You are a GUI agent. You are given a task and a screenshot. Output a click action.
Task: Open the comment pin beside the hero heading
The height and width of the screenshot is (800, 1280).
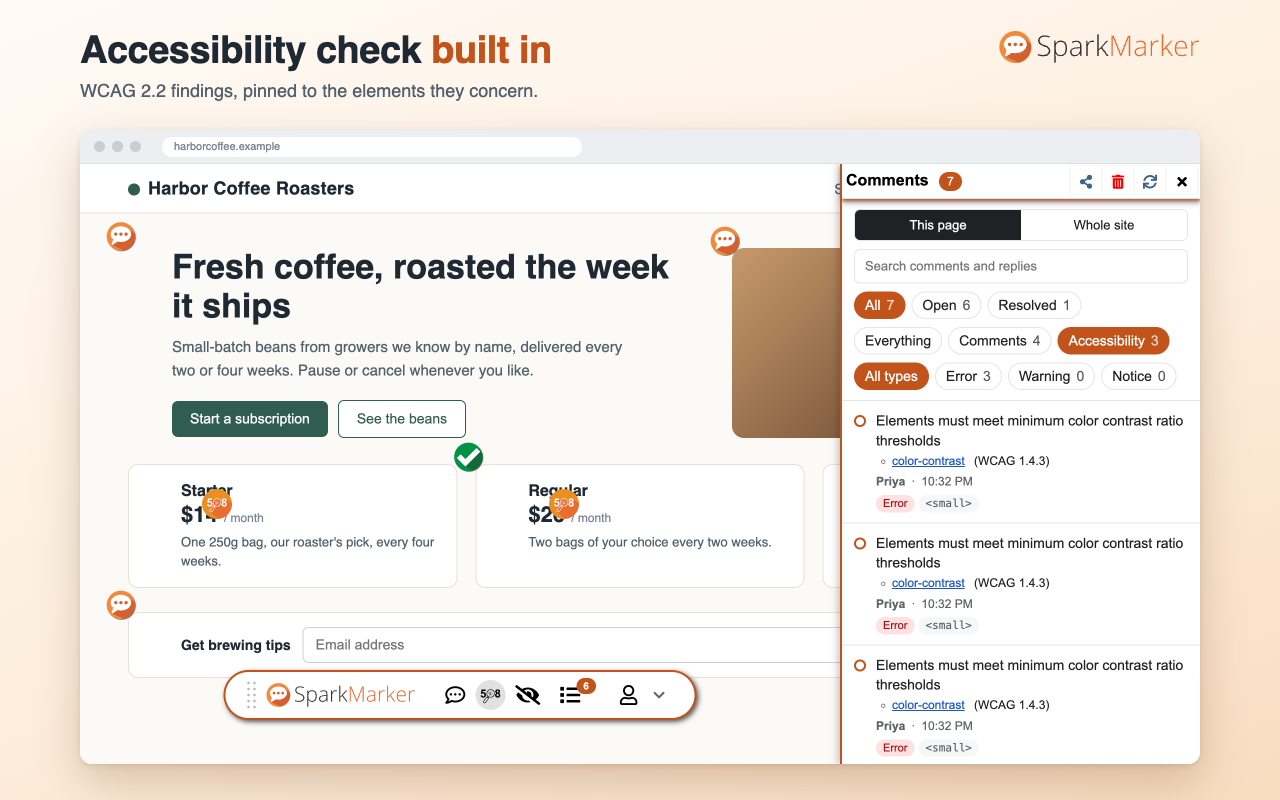[x=121, y=237]
